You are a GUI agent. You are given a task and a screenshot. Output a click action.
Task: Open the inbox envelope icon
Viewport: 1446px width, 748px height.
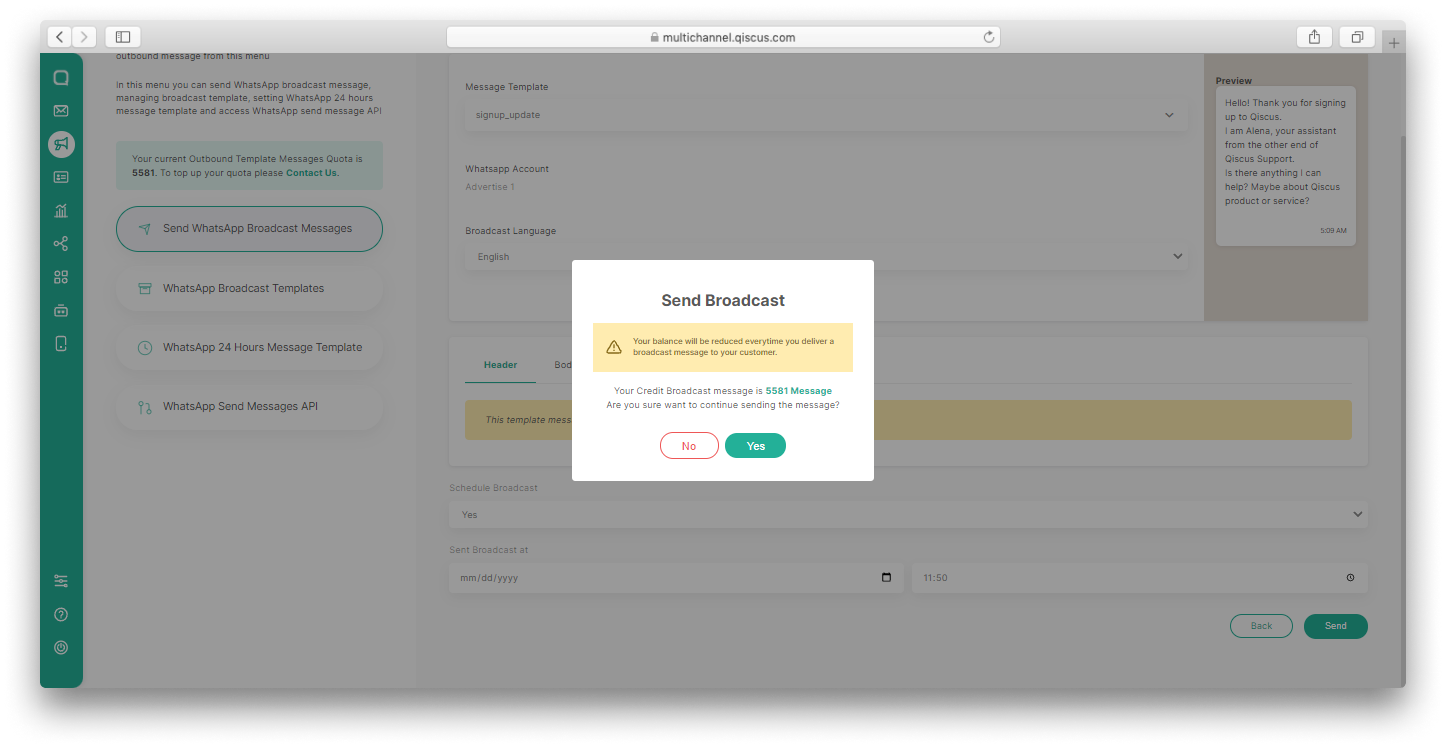[60, 110]
